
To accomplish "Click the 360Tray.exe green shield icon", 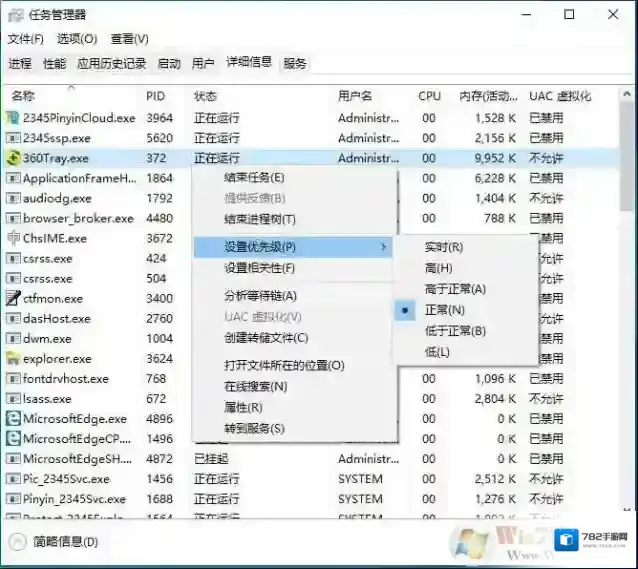I will pyautogui.click(x=13, y=158).
